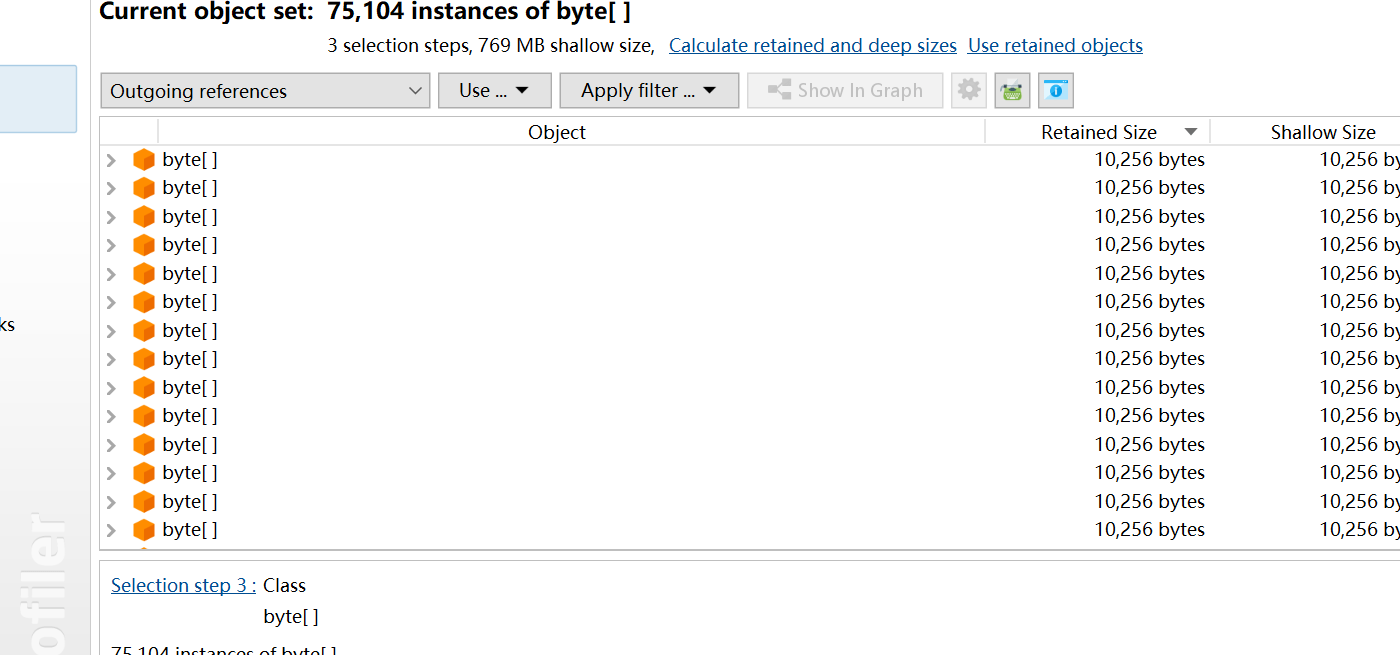
Task: Expand the fifth byte[] tree row
Action: tap(112, 274)
